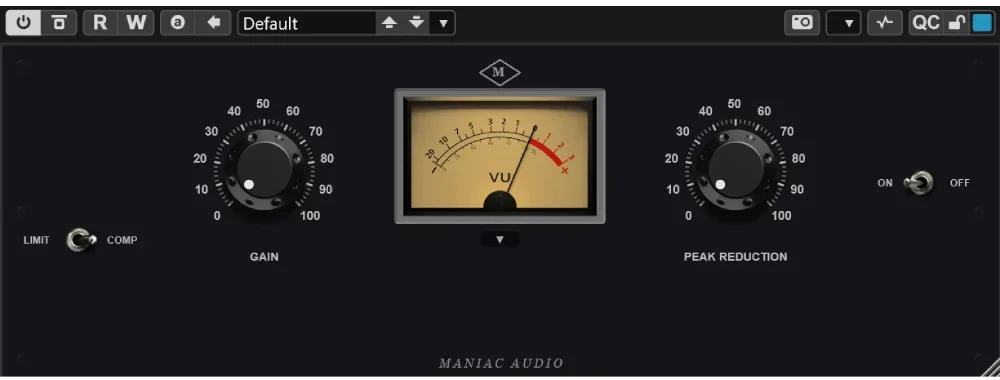Click the MANIAC AUDIO brand text
The height and width of the screenshot is (380, 1000).
501,364
